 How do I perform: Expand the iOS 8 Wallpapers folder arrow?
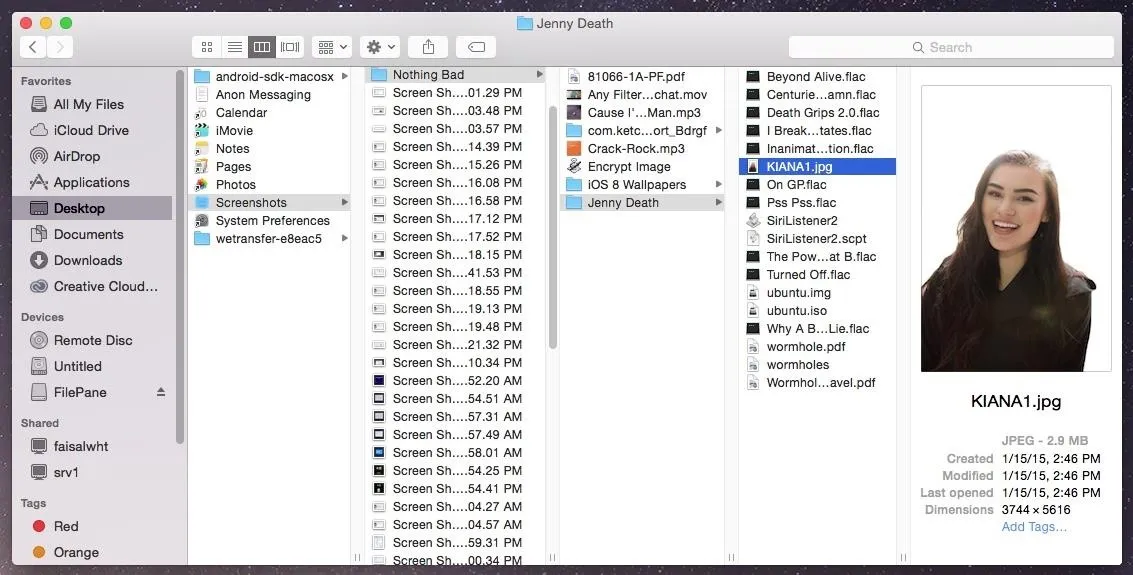pyautogui.click(x=718, y=184)
